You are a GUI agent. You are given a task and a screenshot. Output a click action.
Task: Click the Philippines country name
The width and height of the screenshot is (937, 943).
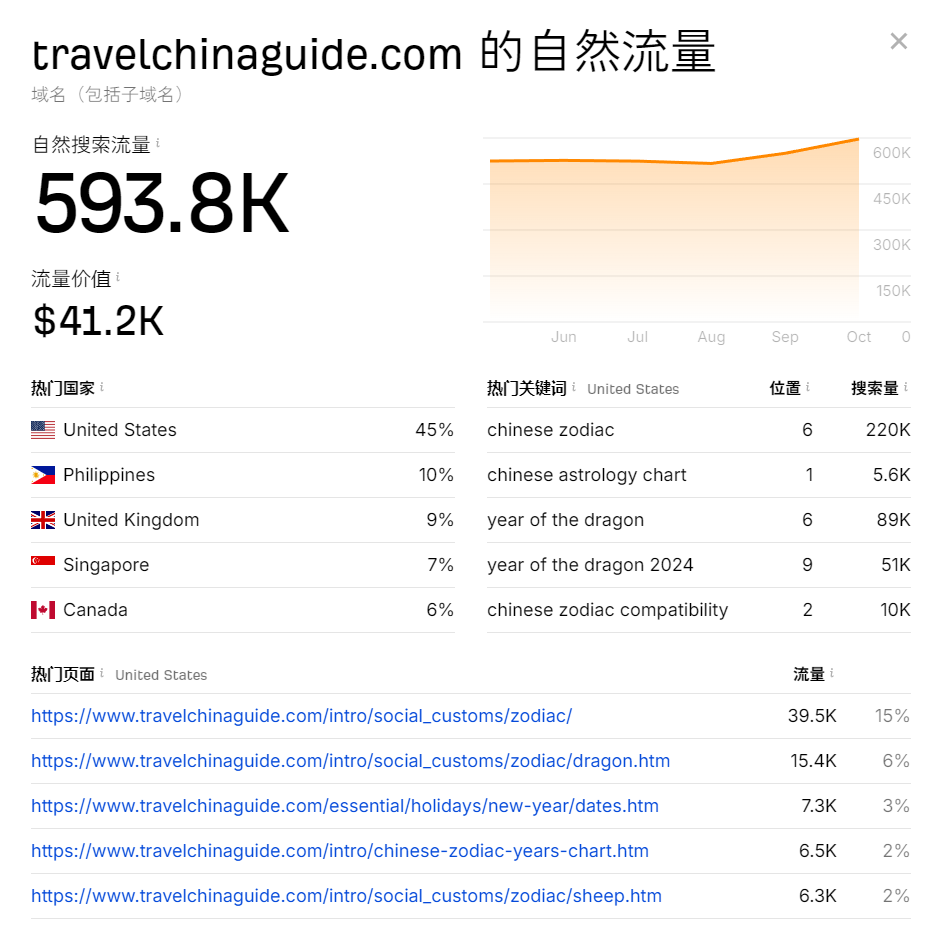109,475
